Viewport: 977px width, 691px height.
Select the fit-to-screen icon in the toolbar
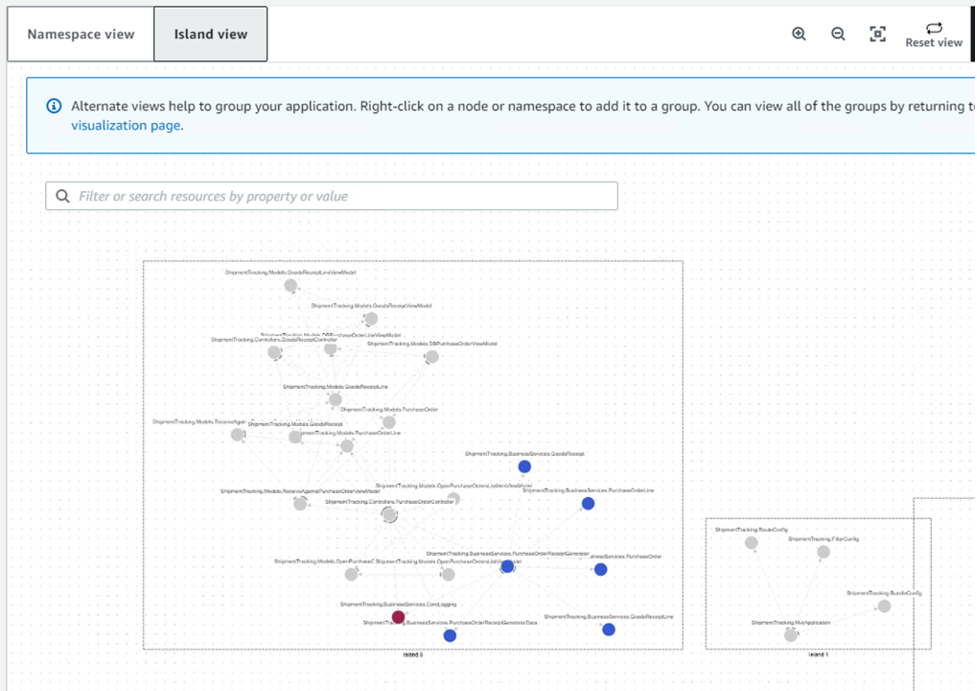click(878, 33)
